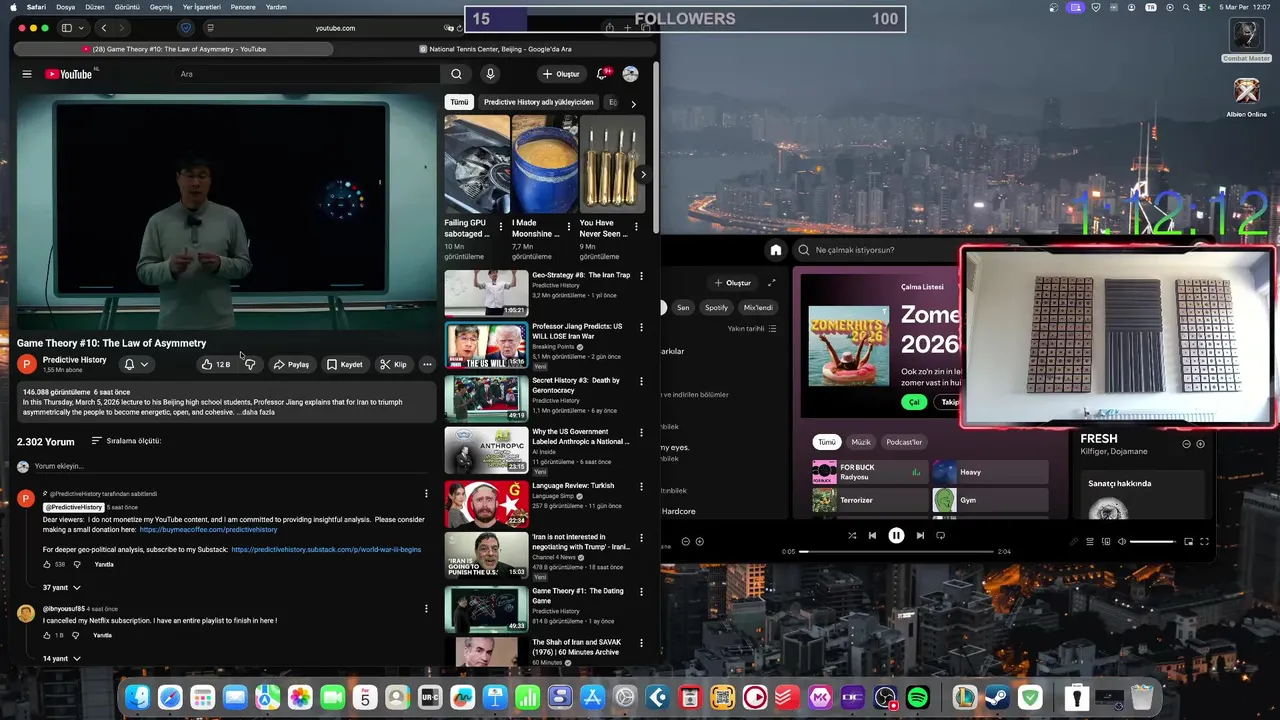Screen dimensions: 1280x720
Task: Toggle channel notification bell for Predictive History
Action: coord(135,364)
